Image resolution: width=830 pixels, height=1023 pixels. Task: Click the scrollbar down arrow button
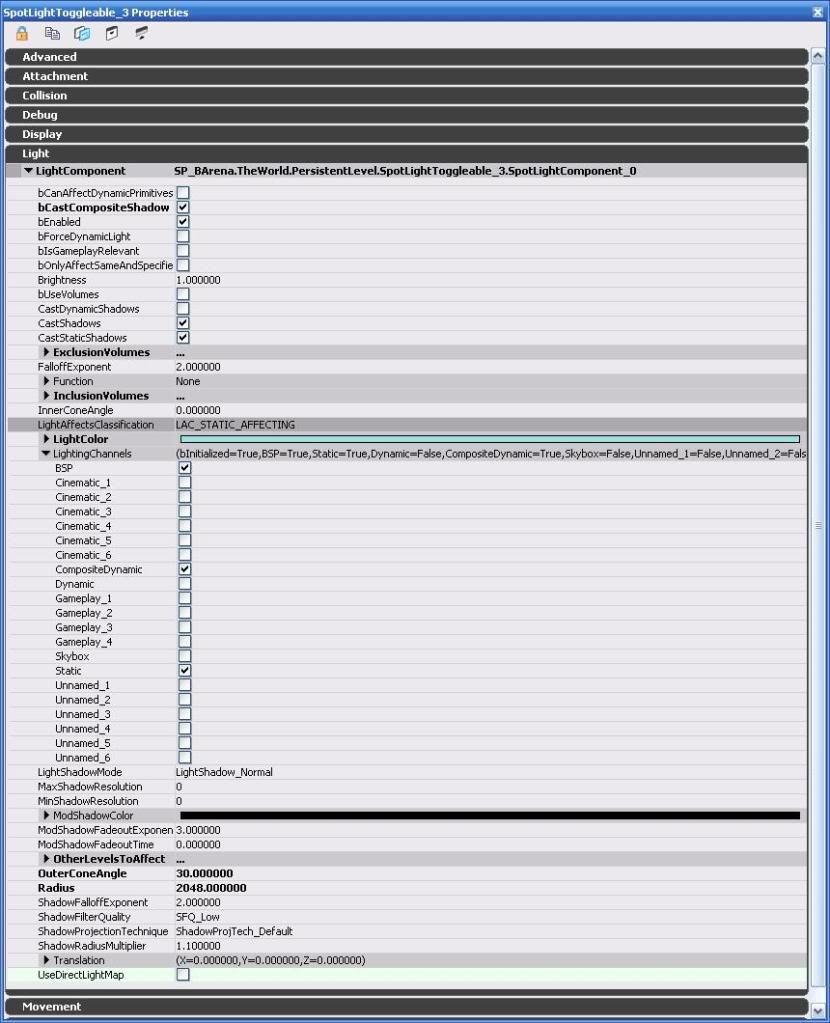click(x=819, y=1008)
